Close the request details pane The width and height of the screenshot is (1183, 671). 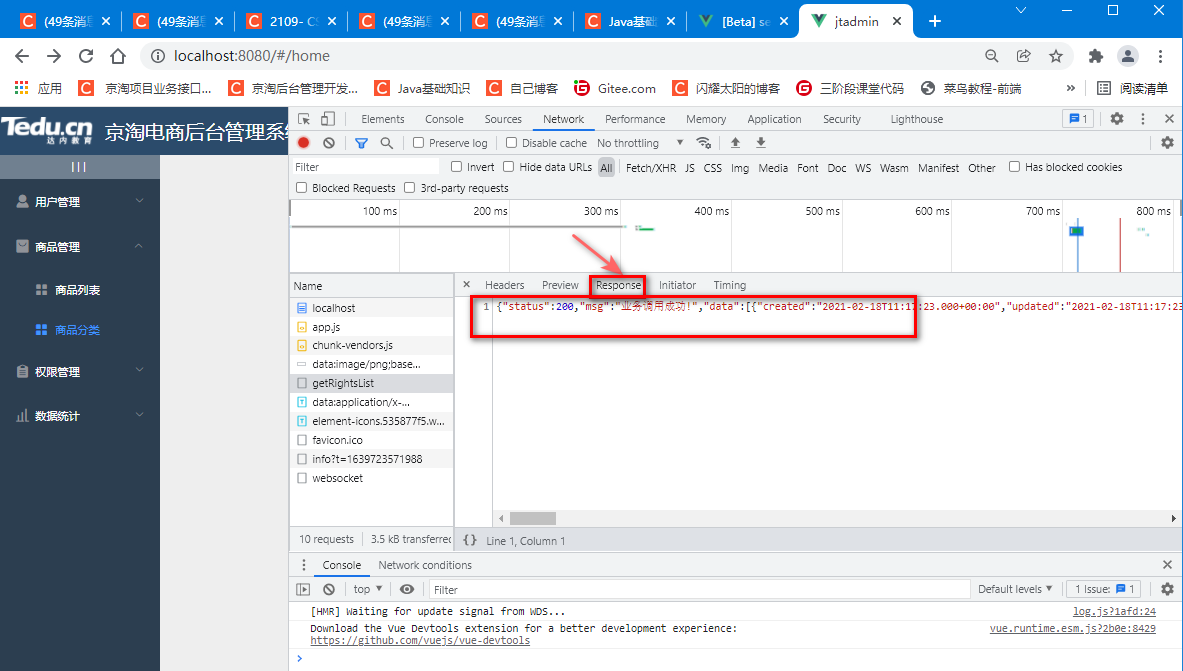(x=466, y=285)
